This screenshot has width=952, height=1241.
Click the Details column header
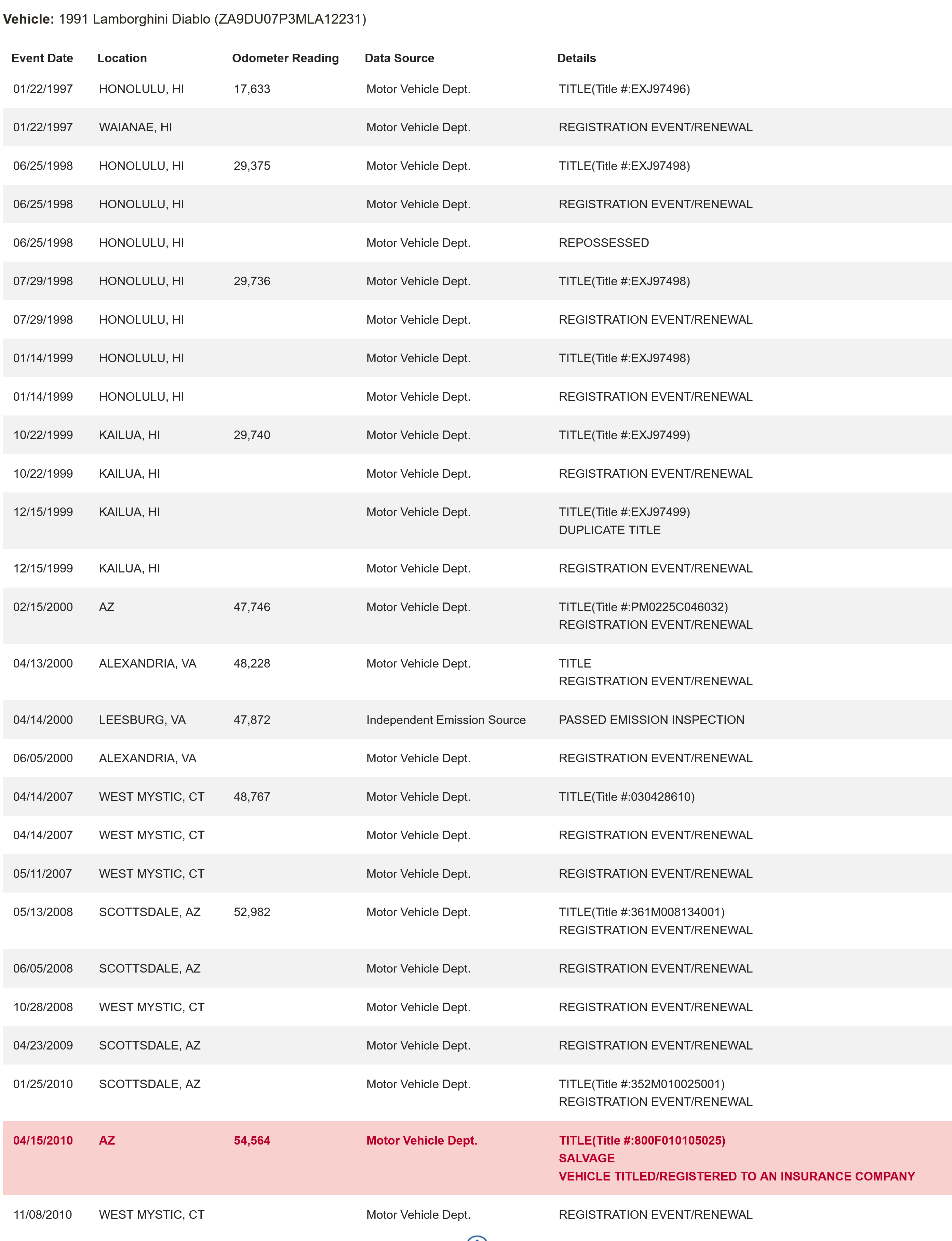(576, 58)
